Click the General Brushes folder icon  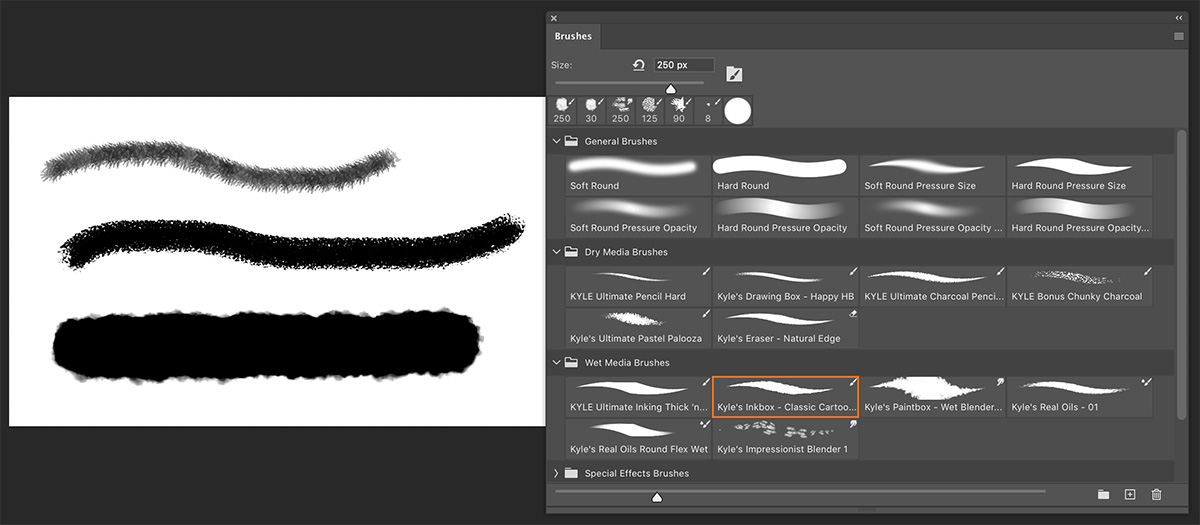pyautogui.click(x=572, y=142)
